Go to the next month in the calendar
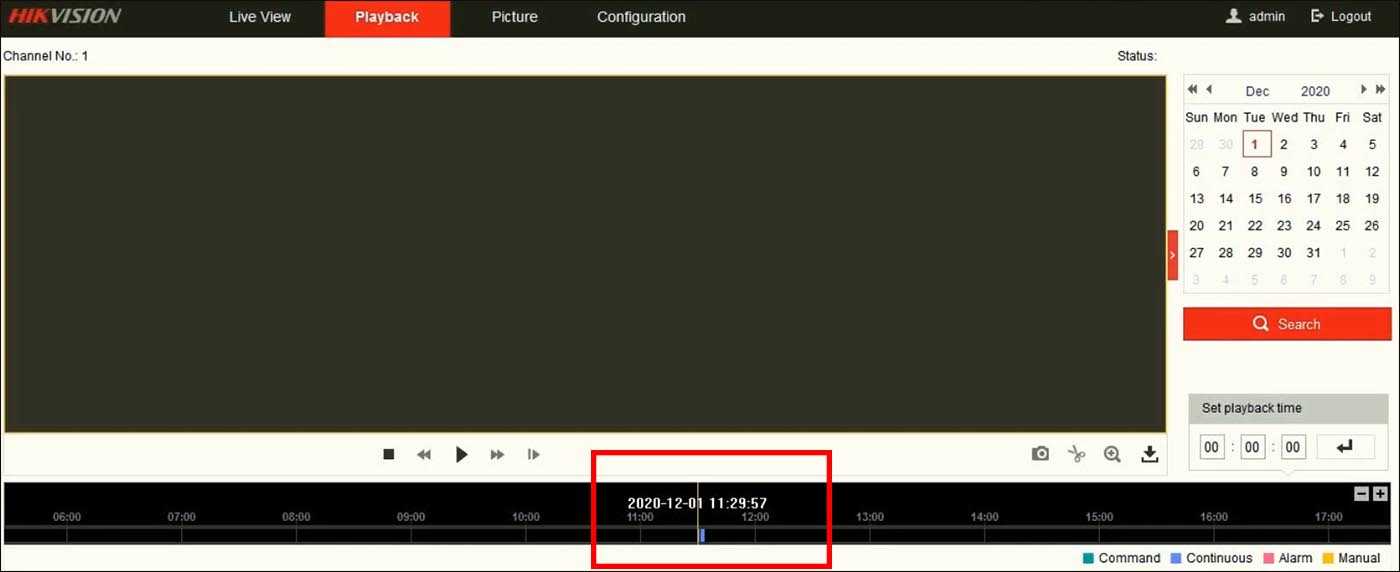Viewport: 1400px width, 572px height. tap(1364, 90)
